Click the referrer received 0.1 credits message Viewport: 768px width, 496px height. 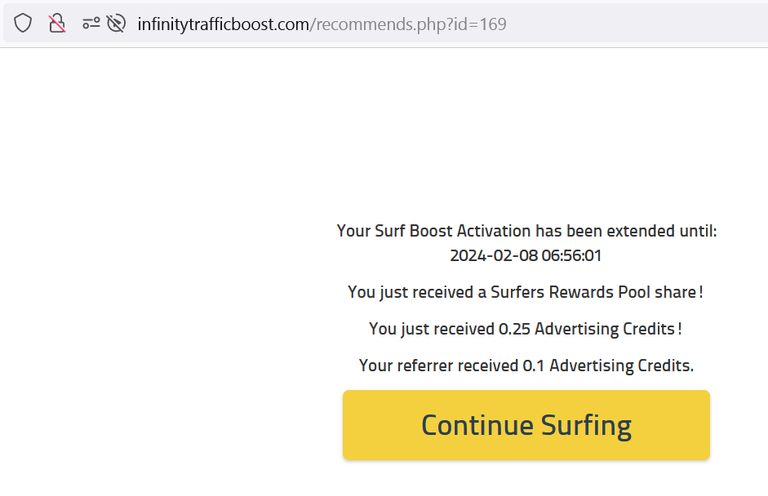tap(526, 365)
